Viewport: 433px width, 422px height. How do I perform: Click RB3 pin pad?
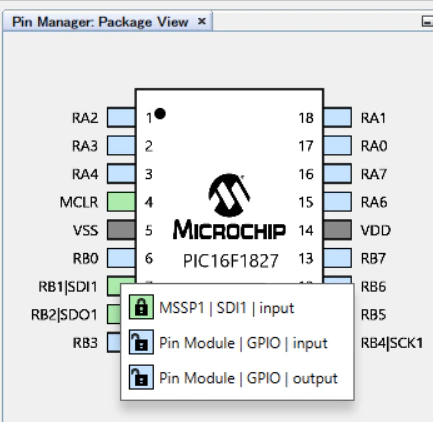coord(114,342)
